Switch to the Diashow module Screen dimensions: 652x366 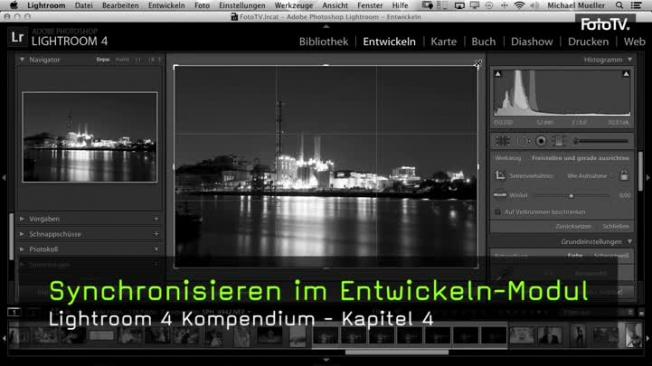click(x=532, y=42)
